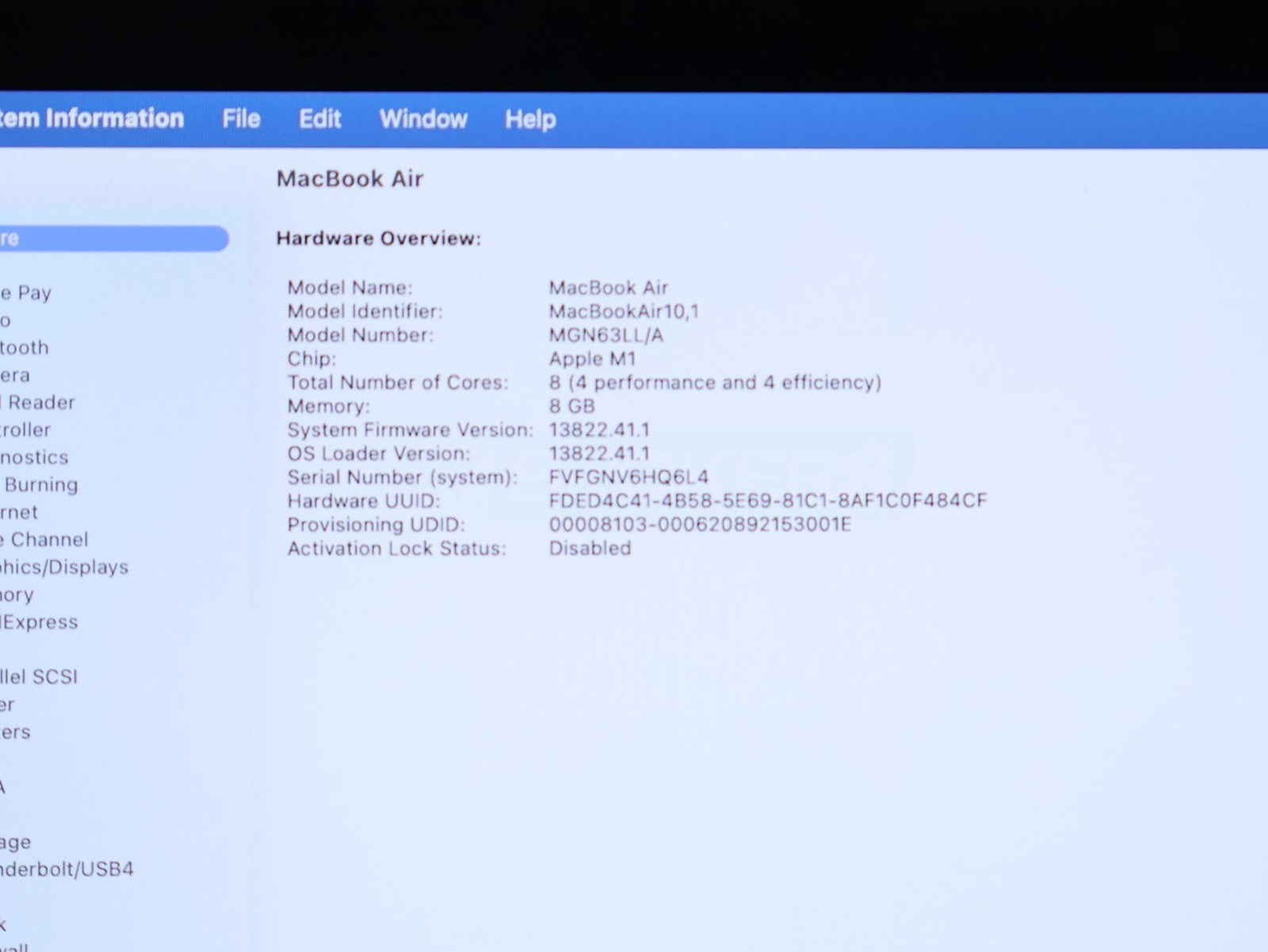Select Disc Burning in the sidebar
Viewport: 1268px width, 952px height.
[41, 485]
